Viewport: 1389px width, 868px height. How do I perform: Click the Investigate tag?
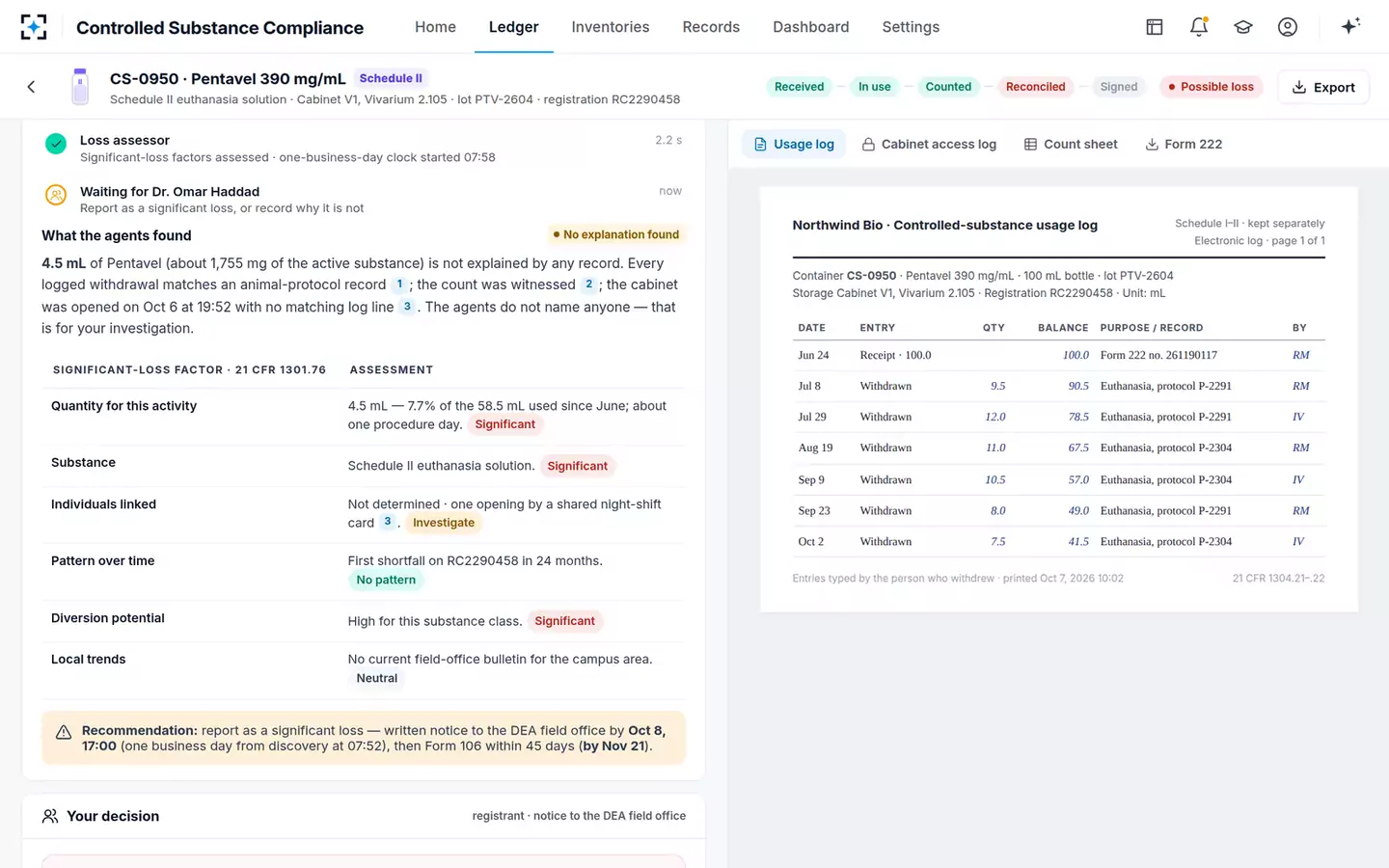click(x=444, y=523)
